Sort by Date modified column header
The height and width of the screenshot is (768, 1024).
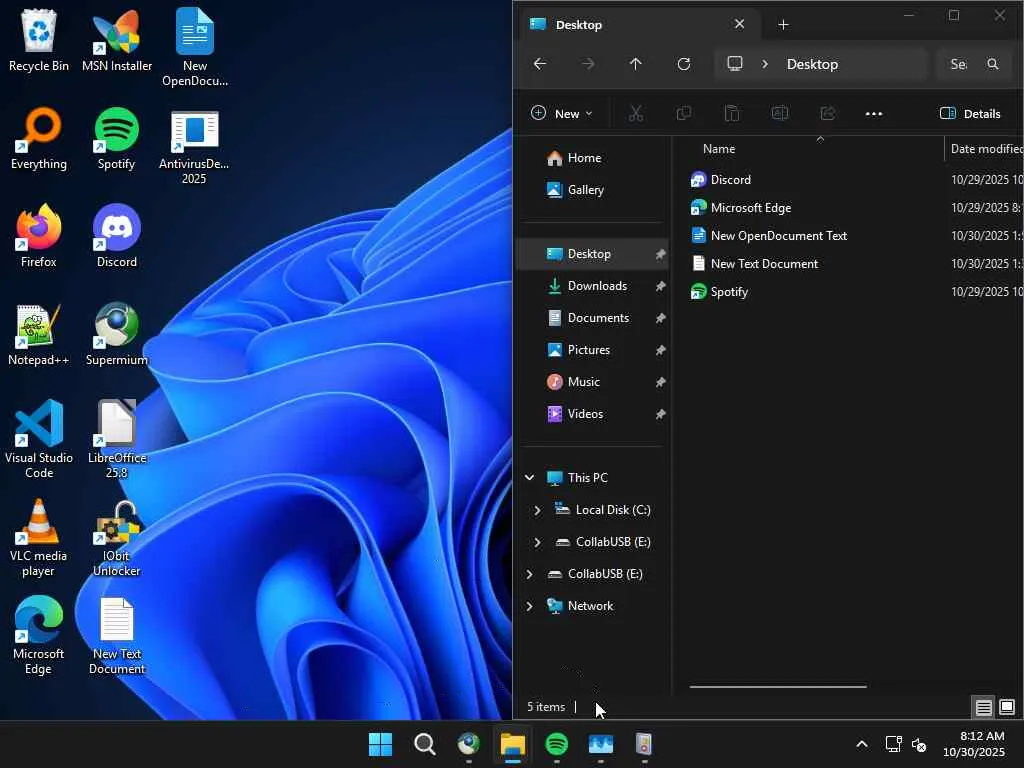click(985, 149)
